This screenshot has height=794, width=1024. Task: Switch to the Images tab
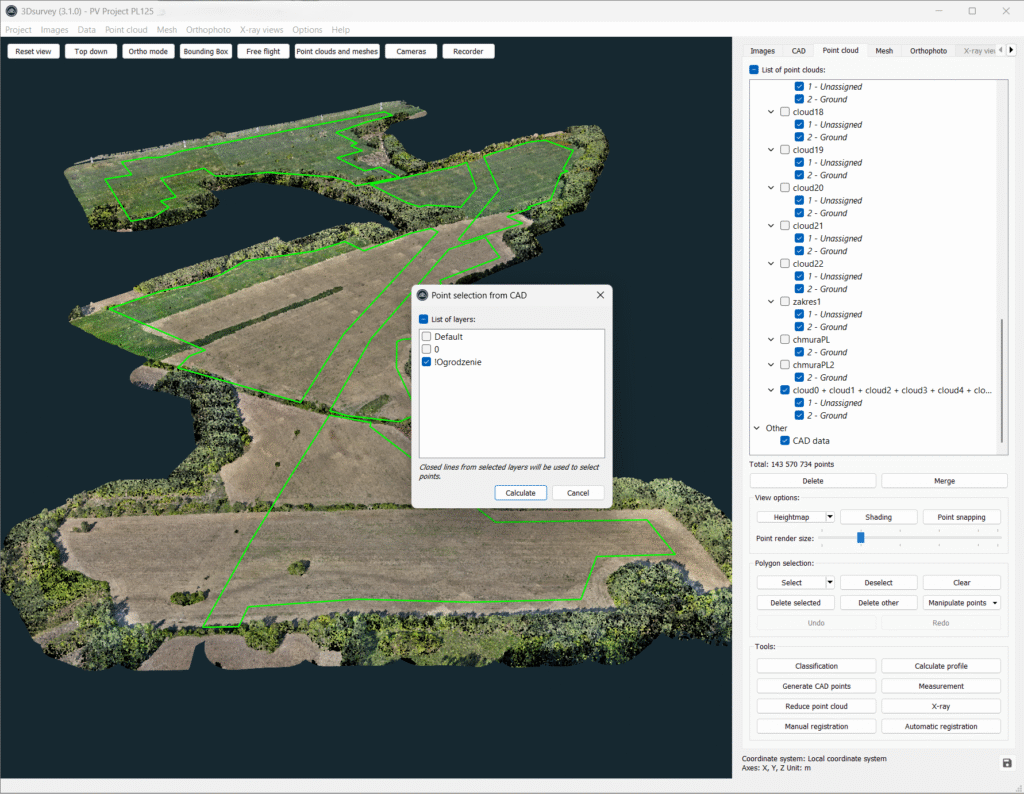(x=762, y=50)
